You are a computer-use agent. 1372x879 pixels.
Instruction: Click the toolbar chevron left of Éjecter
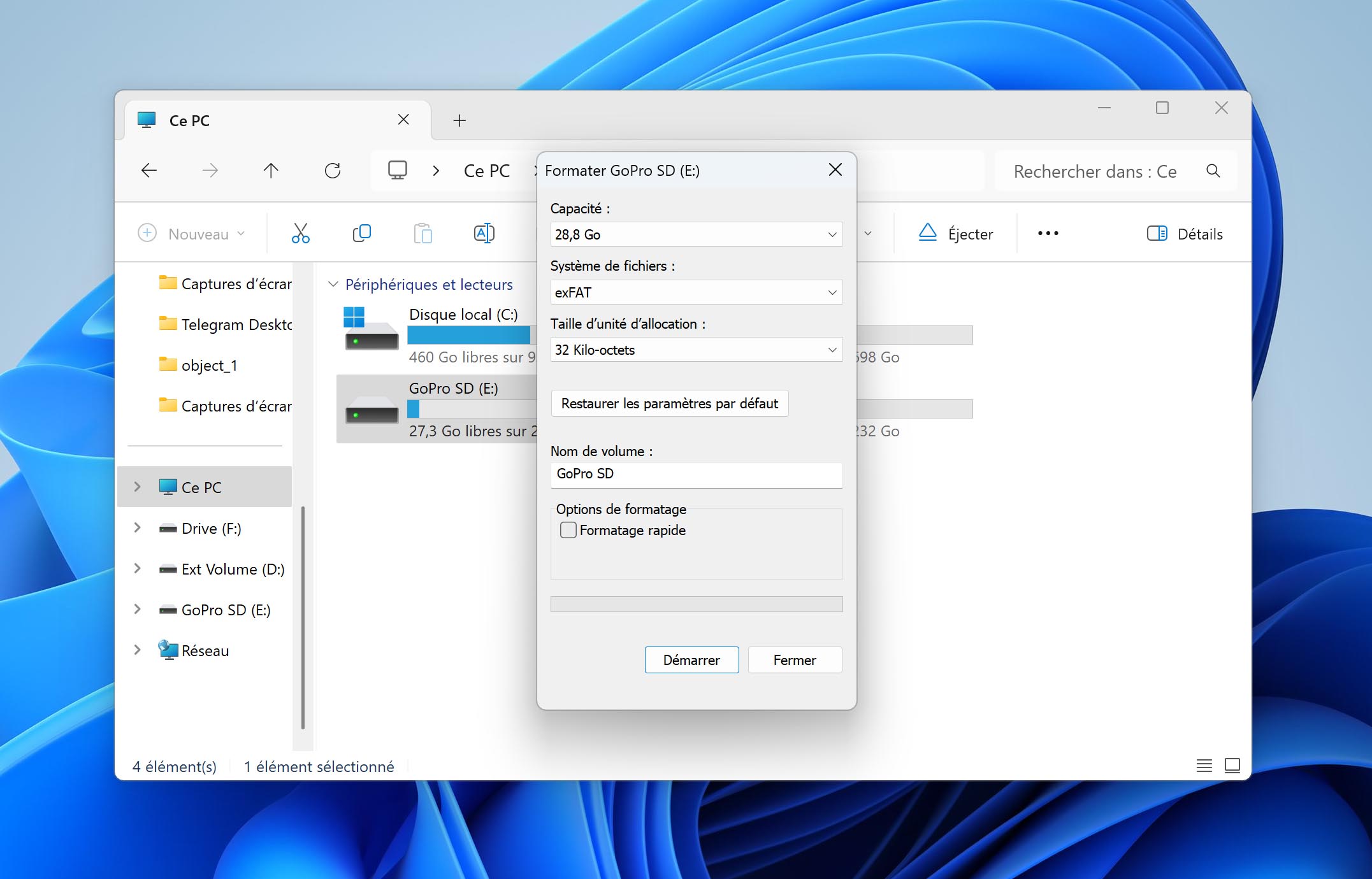[868, 234]
